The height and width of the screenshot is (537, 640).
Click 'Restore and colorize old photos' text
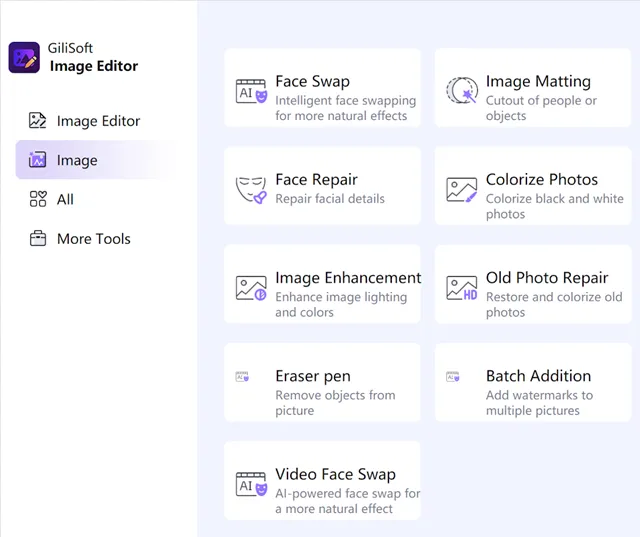[554, 304]
